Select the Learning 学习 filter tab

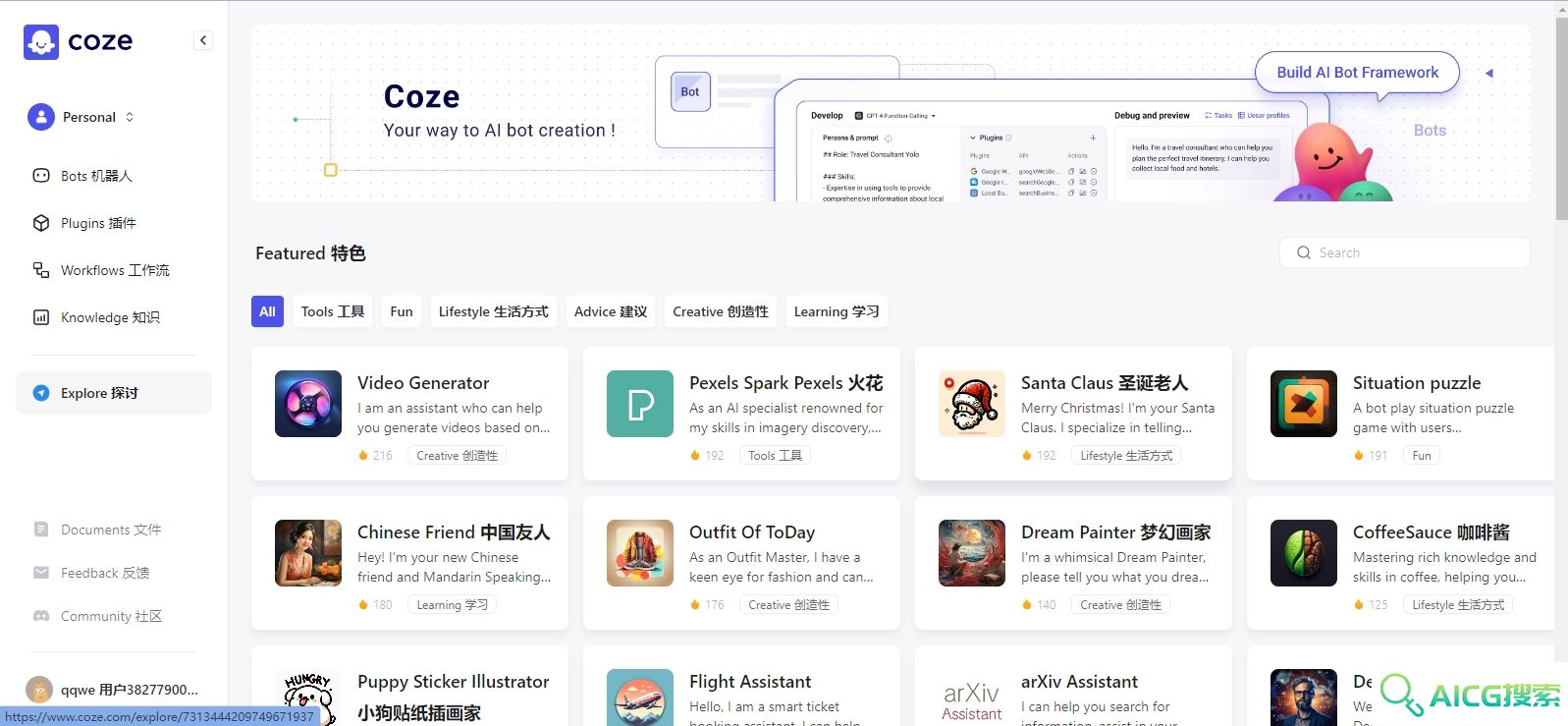tap(837, 311)
